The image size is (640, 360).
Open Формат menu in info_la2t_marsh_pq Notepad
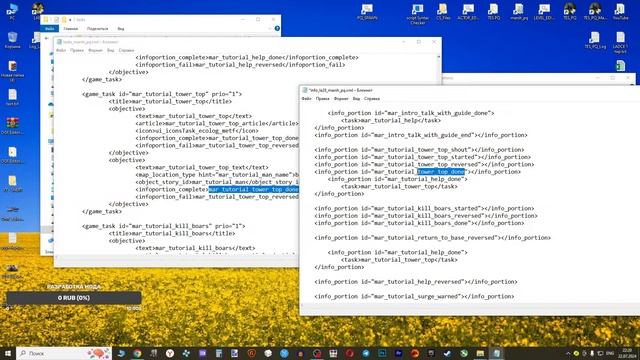pyautogui.click(x=341, y=98)
